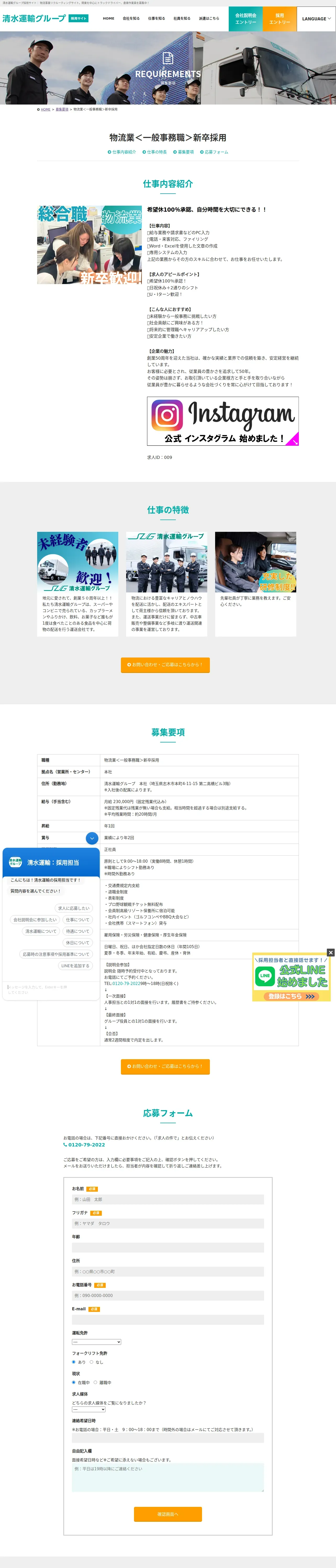
Task: Click the E-mail input field
Action: [168, 1320]
